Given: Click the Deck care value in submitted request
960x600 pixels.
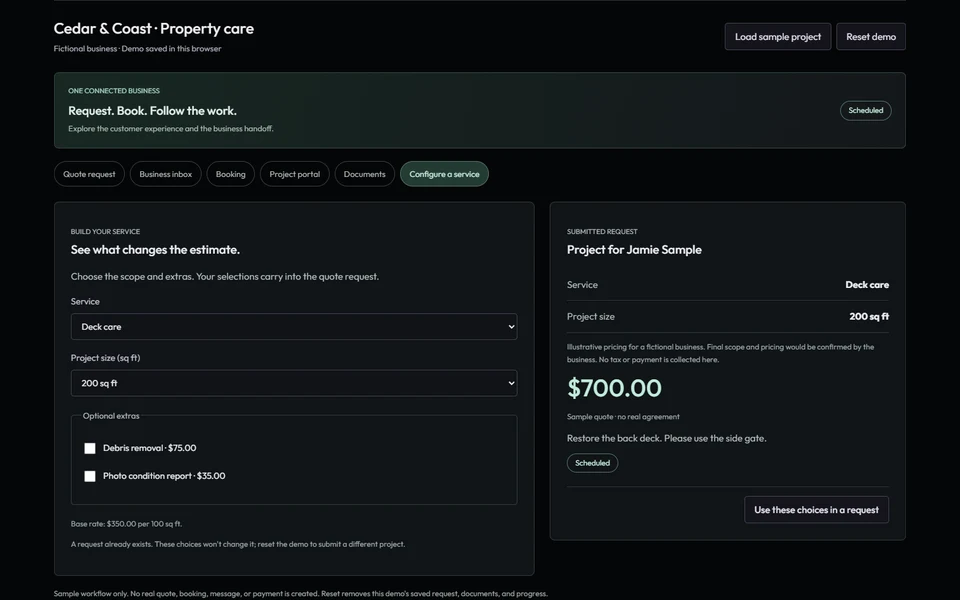Looking at the screenshot, I should click(x=867, y=285).
